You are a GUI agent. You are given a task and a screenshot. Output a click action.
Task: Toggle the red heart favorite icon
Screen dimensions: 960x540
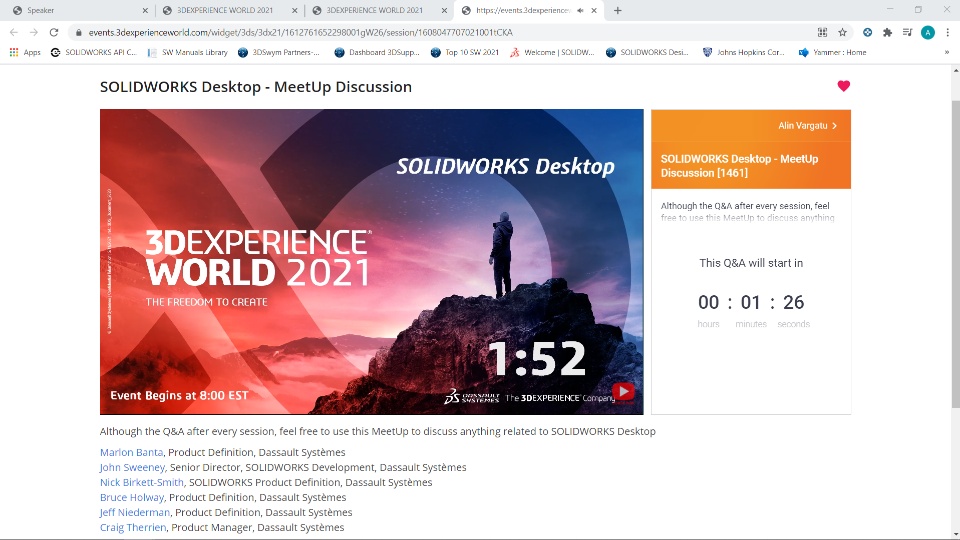844,86
